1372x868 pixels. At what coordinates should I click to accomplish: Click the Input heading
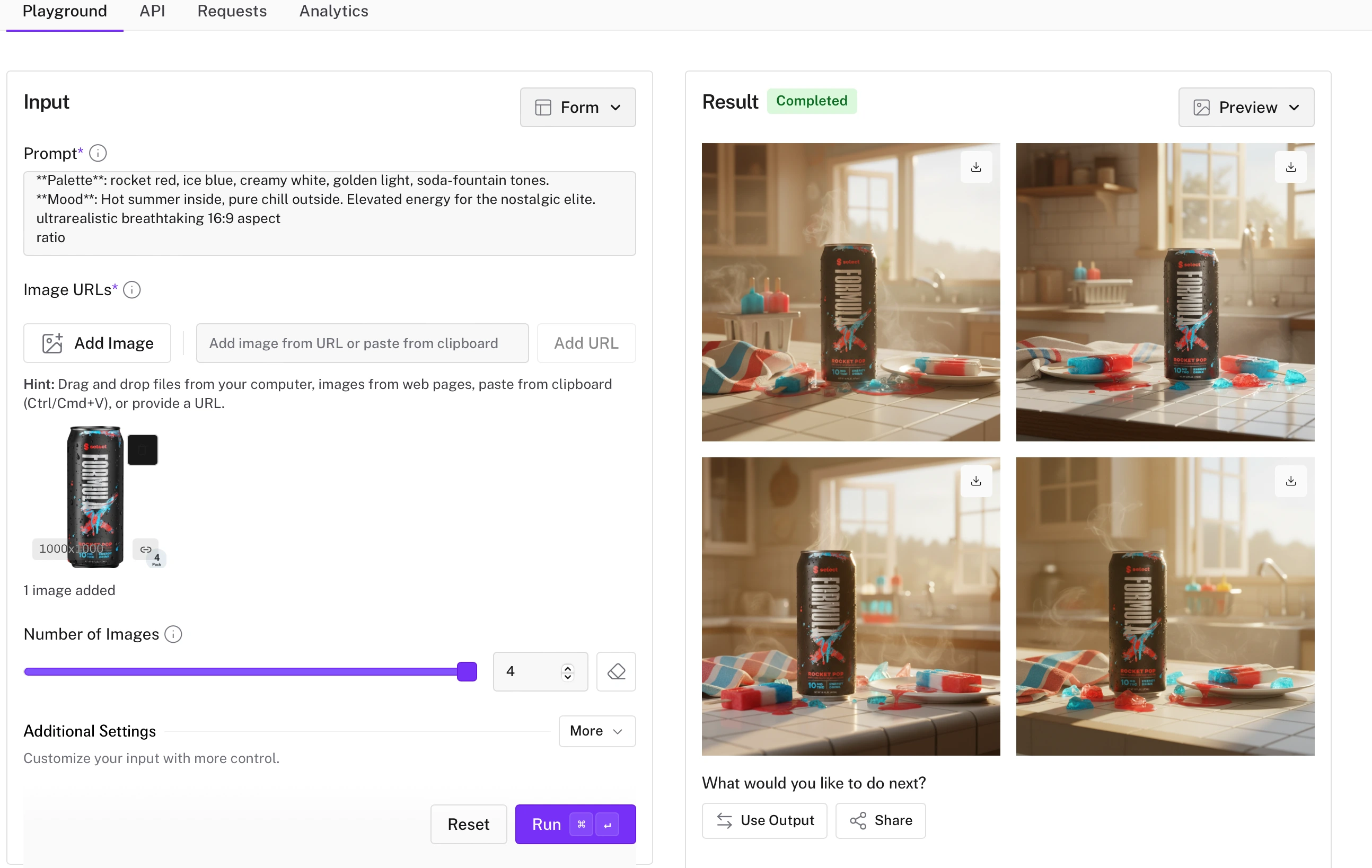[x=46, y=102]
